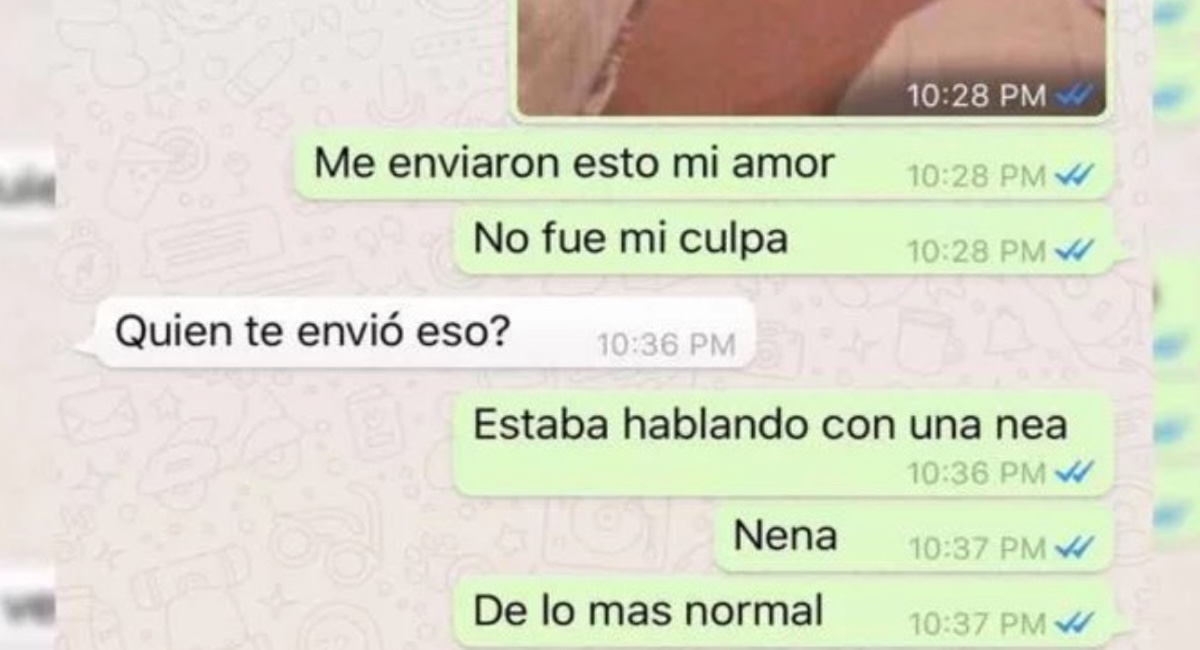Open the photo sent at 10:28 PM
The image size is (1200, 650).
[812, 58]
